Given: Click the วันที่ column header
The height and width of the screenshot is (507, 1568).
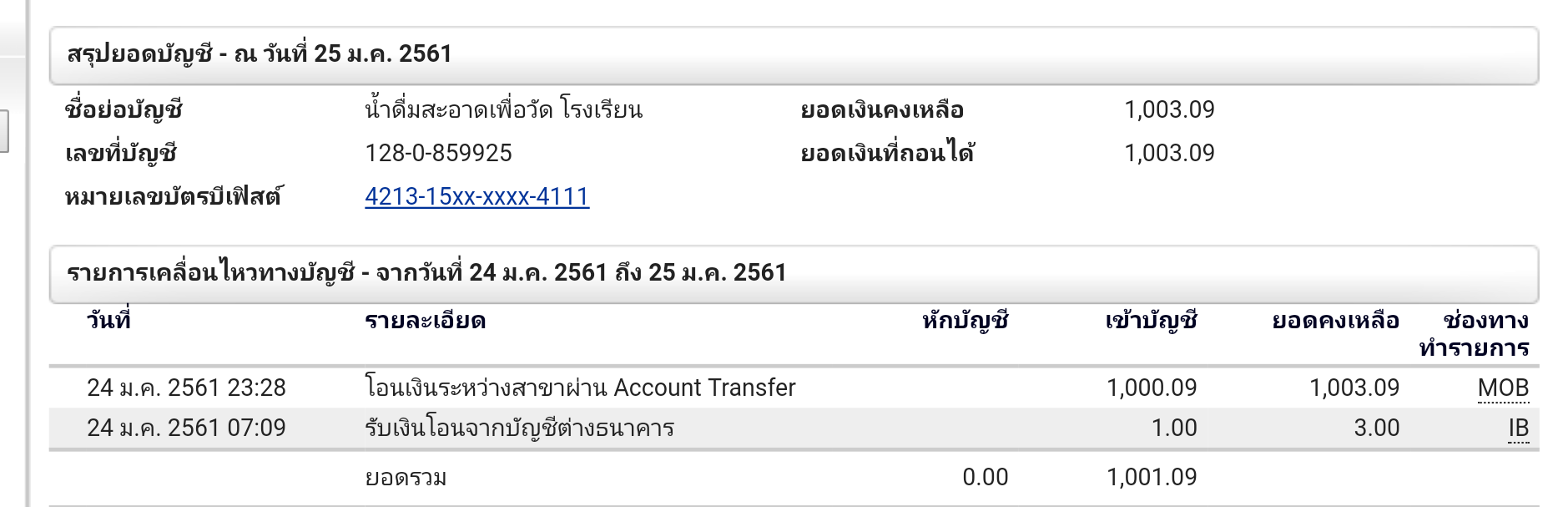Looking at the screenshot, I should (x=108, y=321).
